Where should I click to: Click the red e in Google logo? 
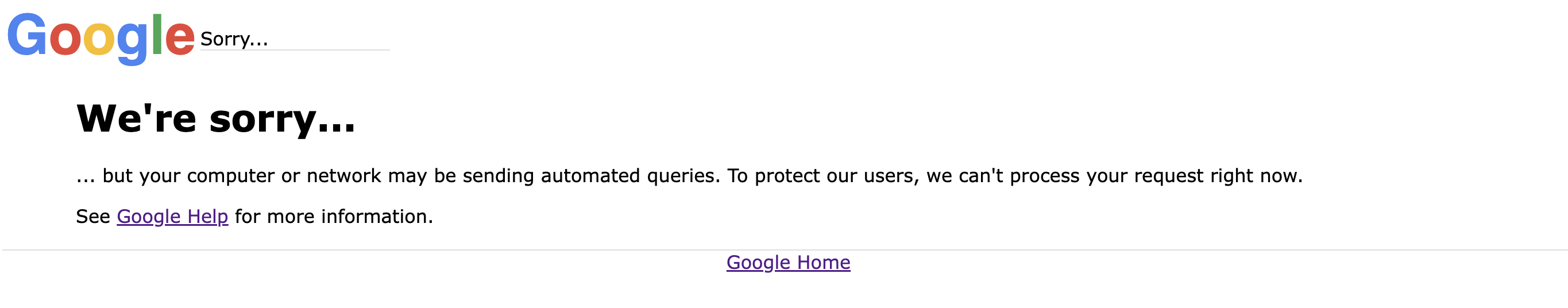coord(180,40)
